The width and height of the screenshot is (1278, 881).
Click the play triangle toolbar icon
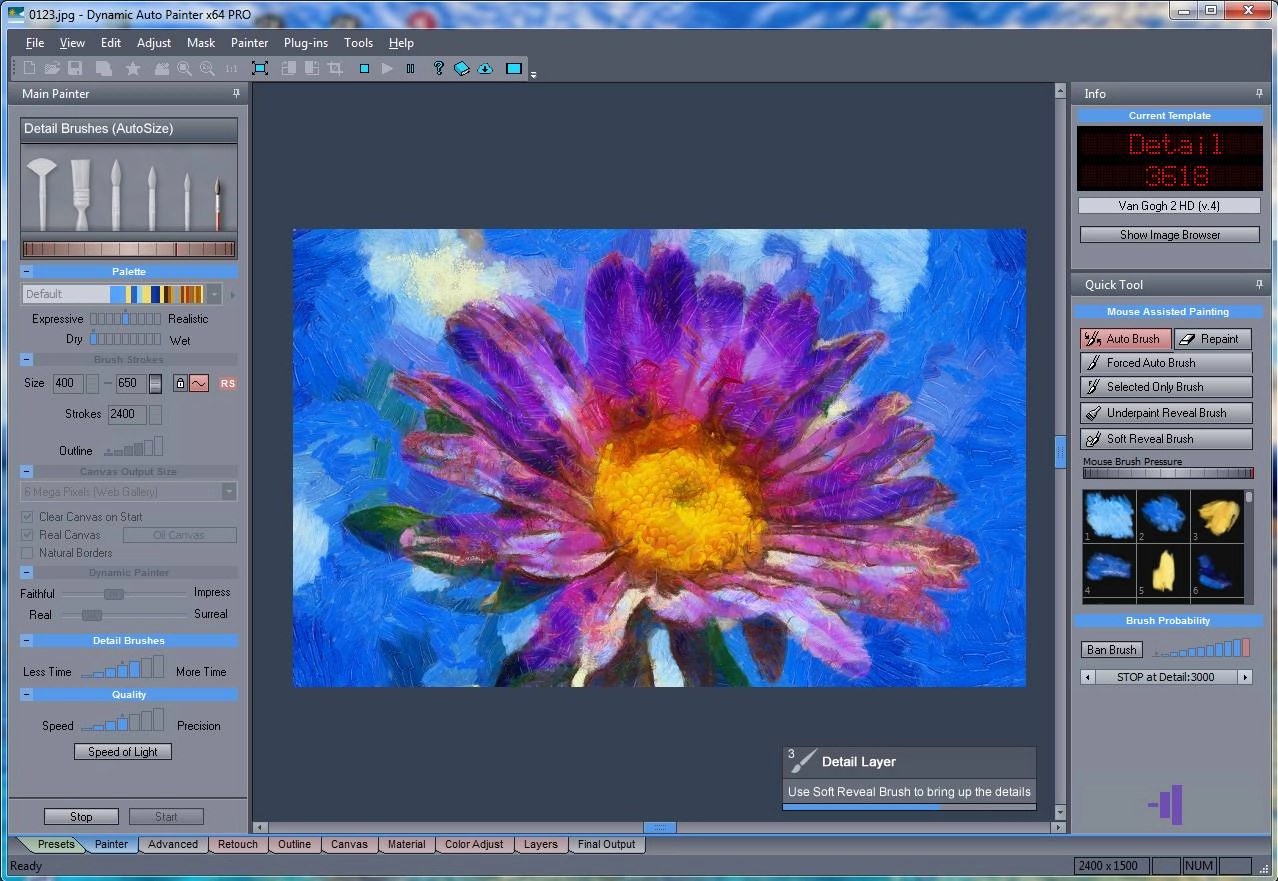(387, 68)
